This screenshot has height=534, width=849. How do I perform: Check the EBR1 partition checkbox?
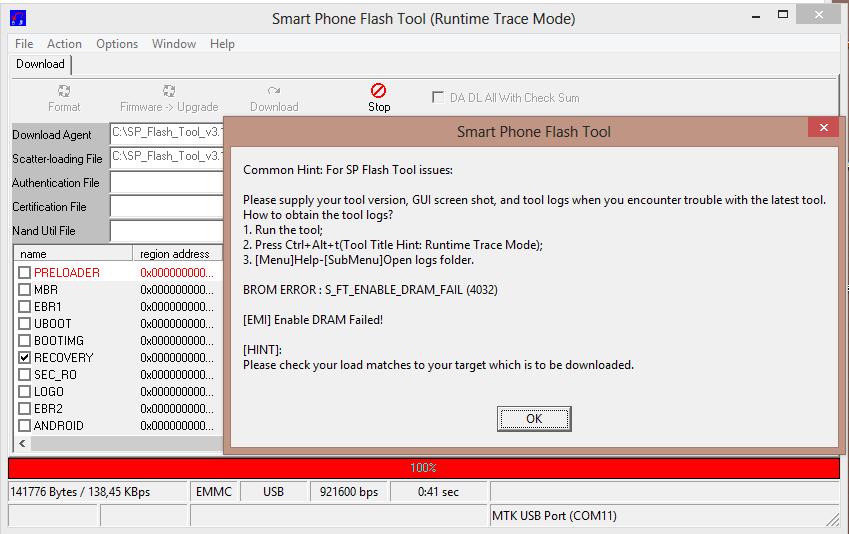click(x=24, y=307)
